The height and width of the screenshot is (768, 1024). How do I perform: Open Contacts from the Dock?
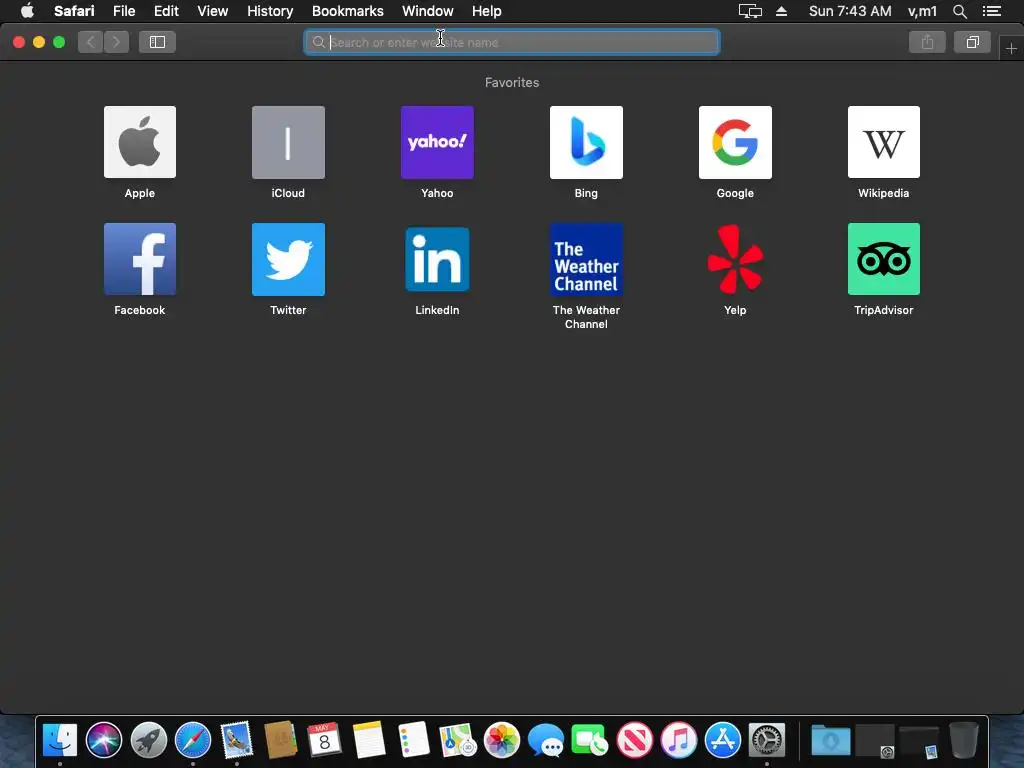coord(281,740)
